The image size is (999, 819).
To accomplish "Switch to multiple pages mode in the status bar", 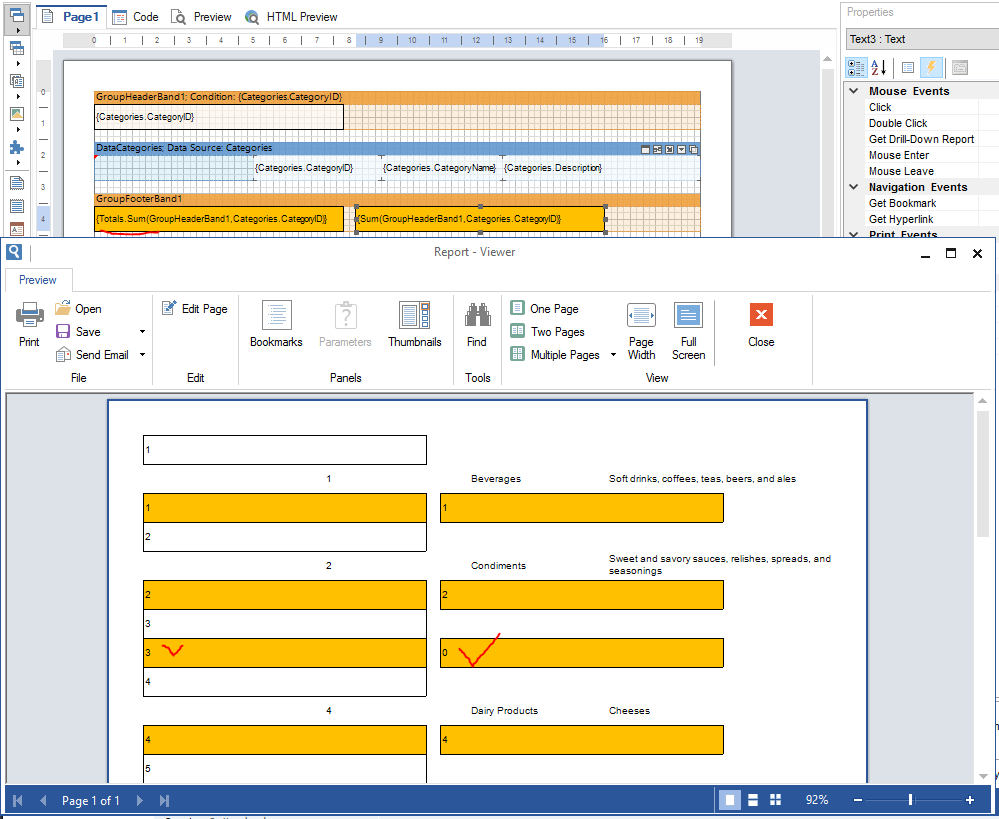I will tap(775, 800).
